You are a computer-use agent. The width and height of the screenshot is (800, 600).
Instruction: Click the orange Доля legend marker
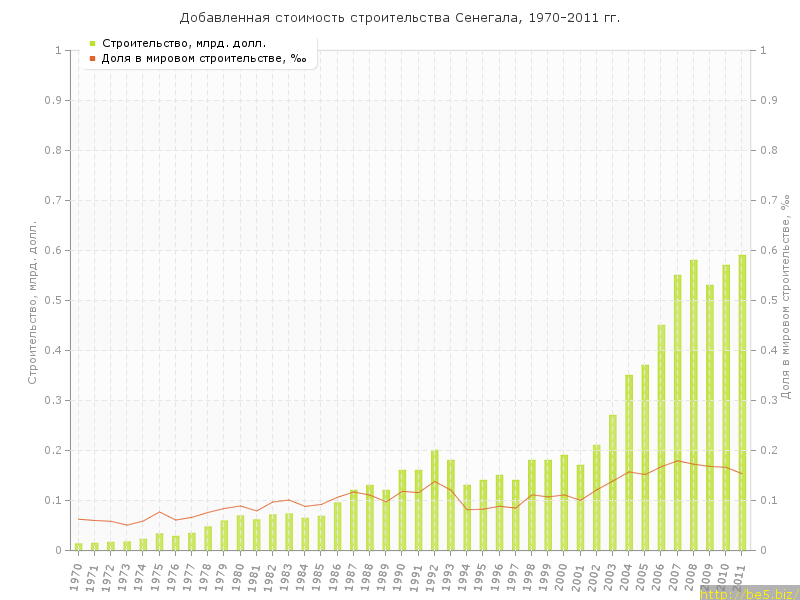pyautogui.click(x=92, y=58)
